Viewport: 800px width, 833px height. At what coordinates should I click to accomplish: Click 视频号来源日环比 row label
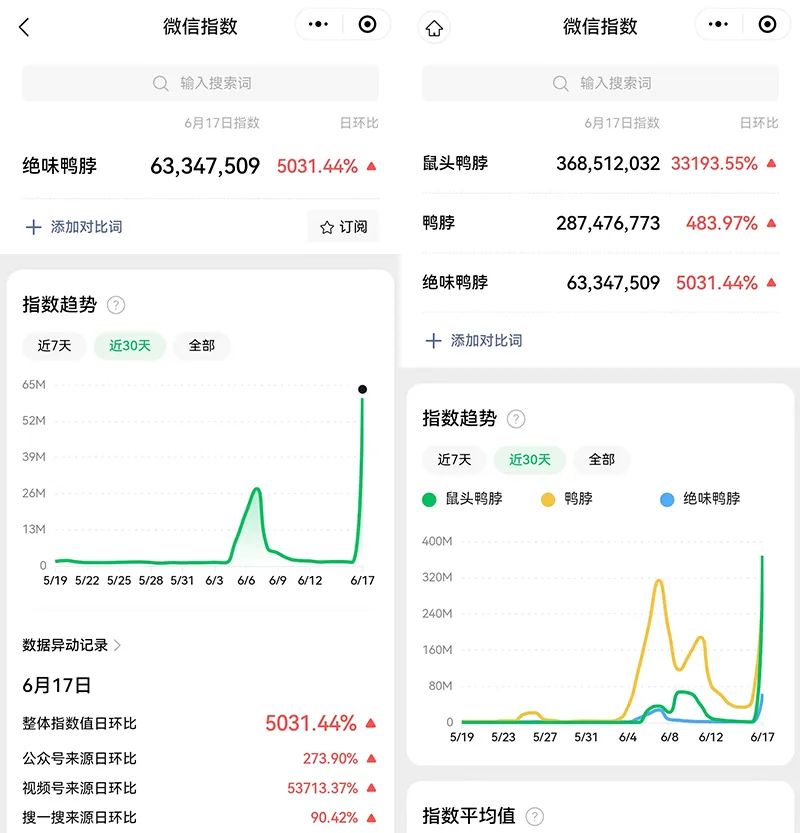click(x=80, y=788)
